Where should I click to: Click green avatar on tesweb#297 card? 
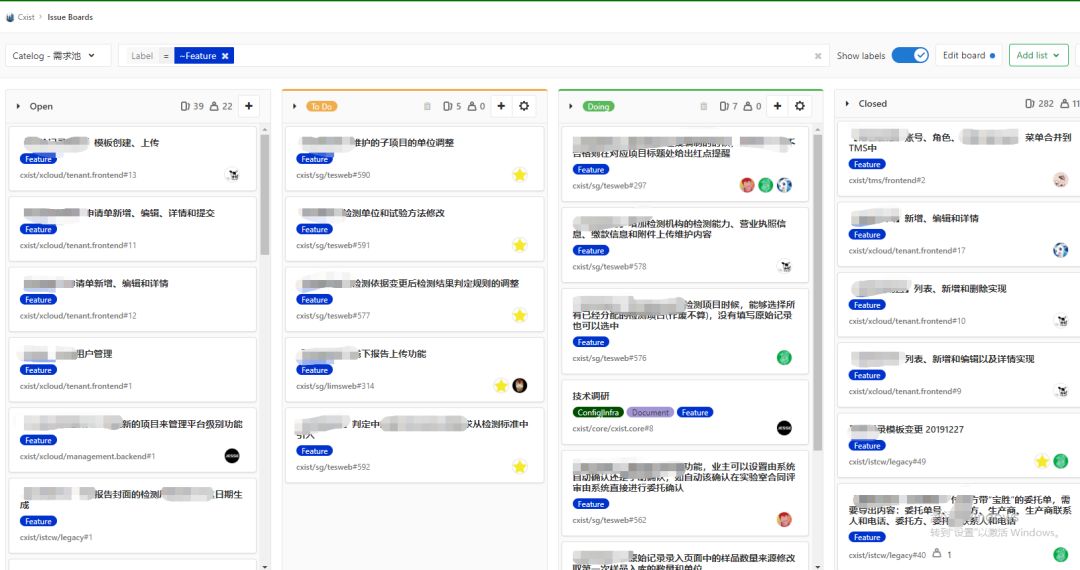click(766, 185)
